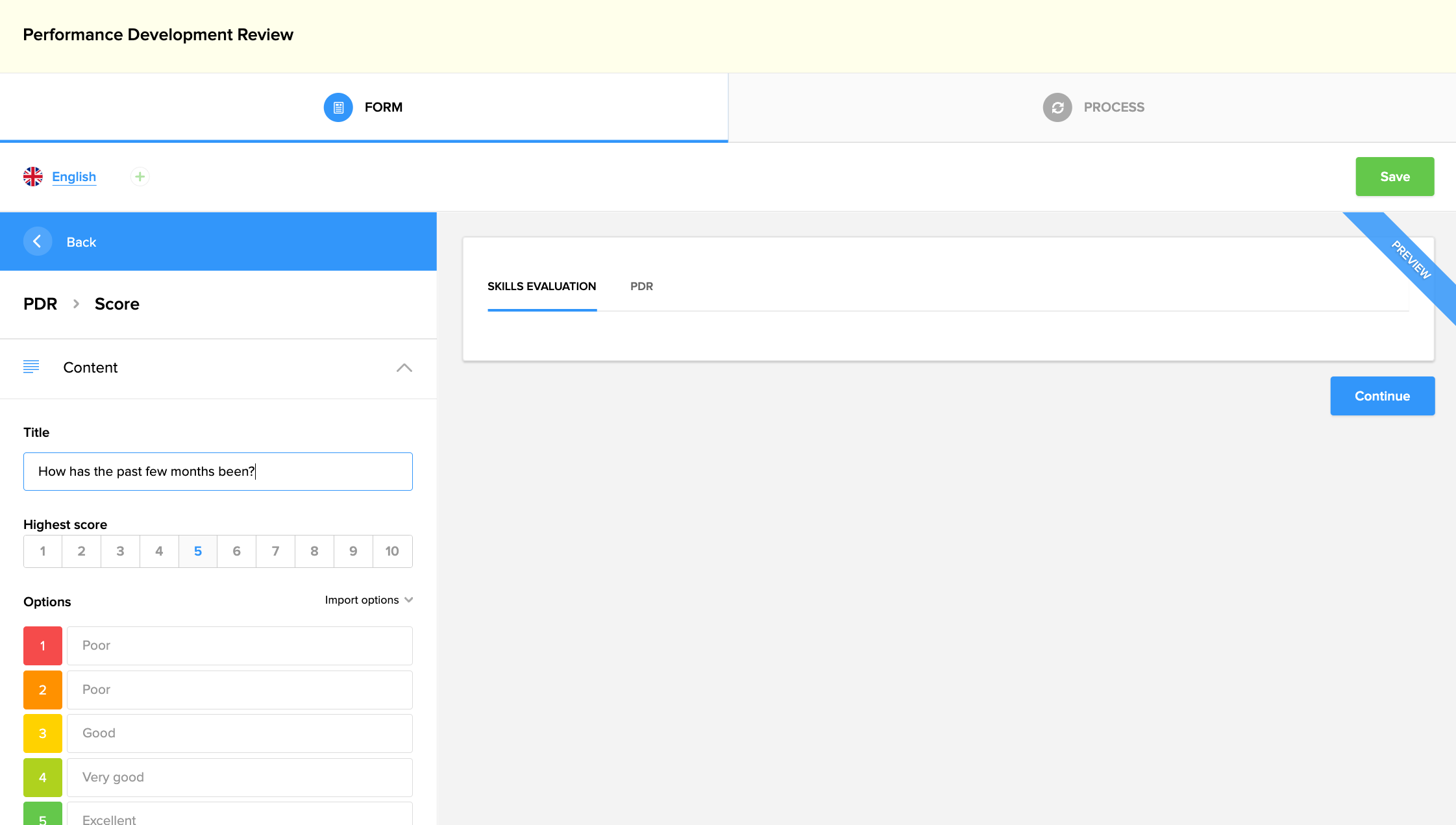Screen dimensions: 1456x825
Task: Click the breadcrumb chevron after PDR
Action: coord(76,304)
